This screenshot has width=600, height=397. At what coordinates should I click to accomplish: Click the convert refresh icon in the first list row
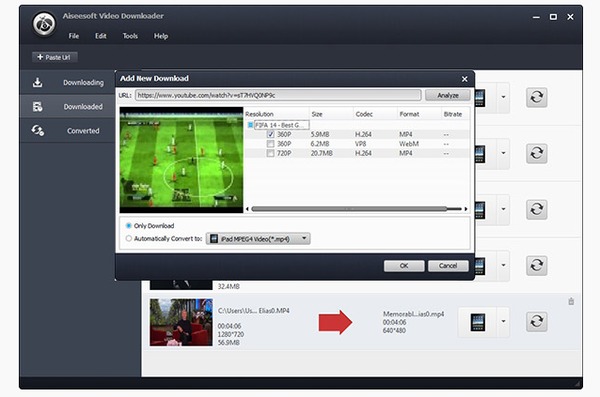click(536, 97)
